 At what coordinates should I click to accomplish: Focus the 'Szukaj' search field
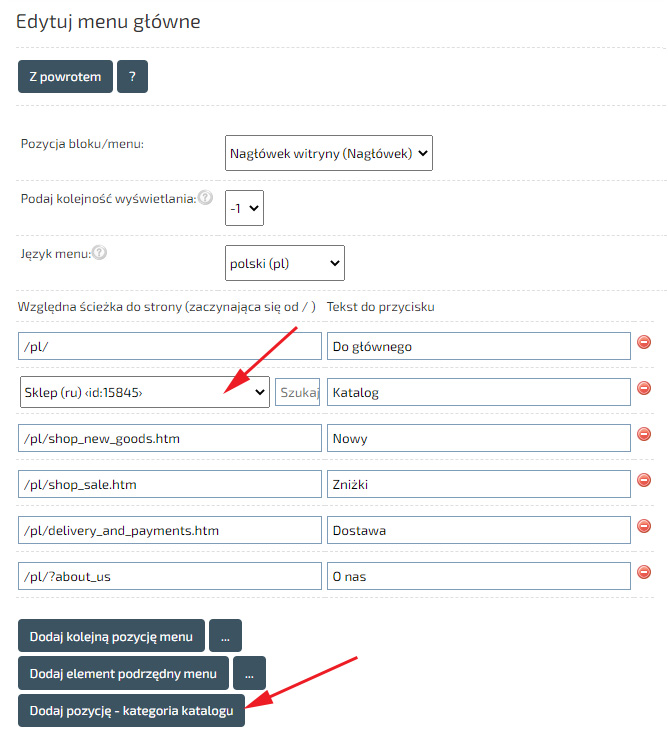298,392
